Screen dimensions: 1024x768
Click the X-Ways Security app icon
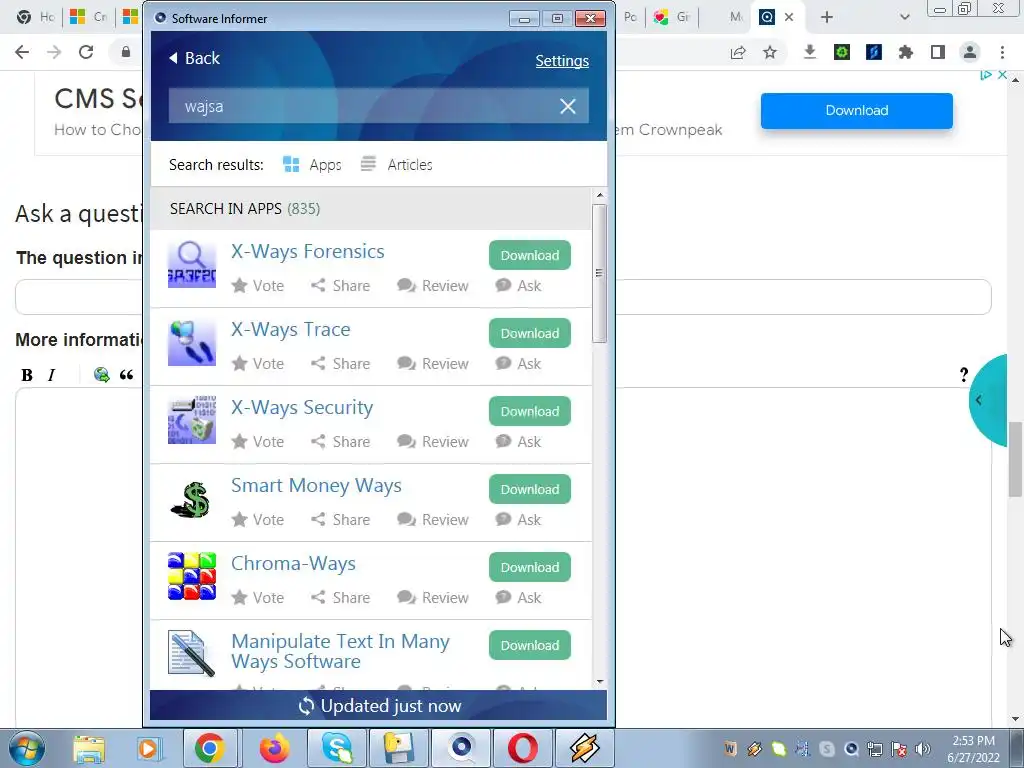point(192,420)
